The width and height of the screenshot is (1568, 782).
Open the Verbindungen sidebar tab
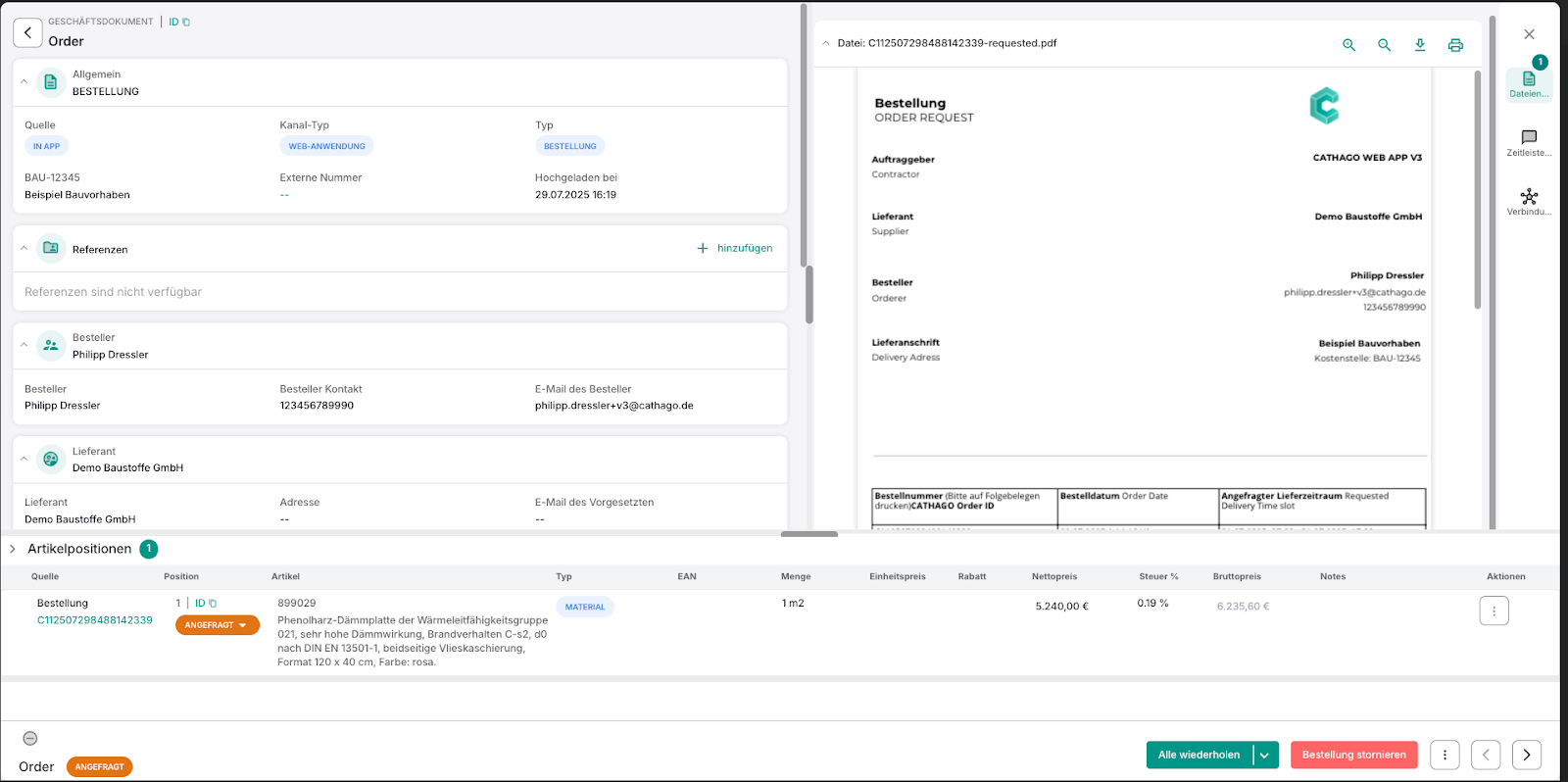pos(1529,202)
